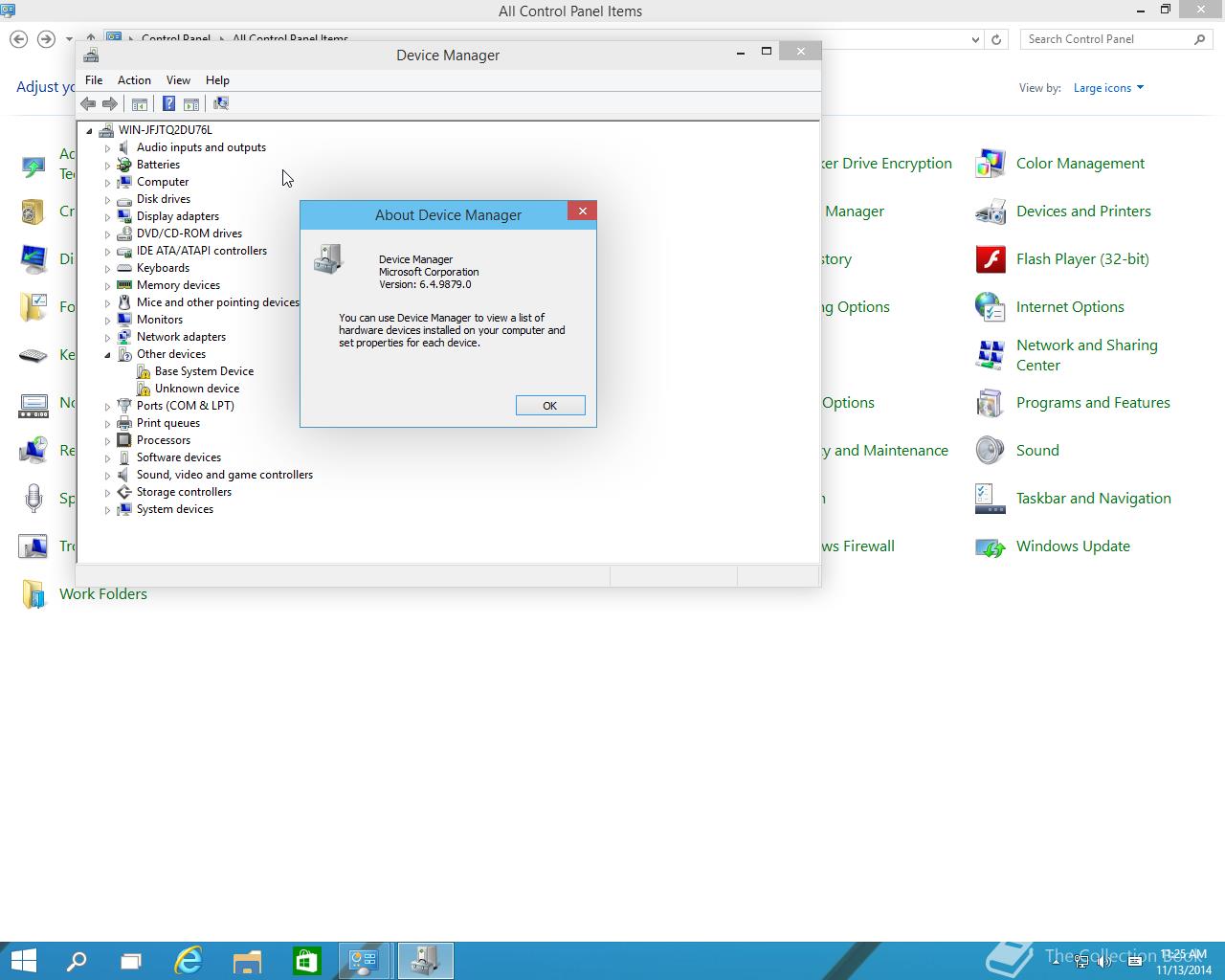Click the Taskbar and Navigation icon
This screenshot has height=980, width=1225.
click(990, 499)
